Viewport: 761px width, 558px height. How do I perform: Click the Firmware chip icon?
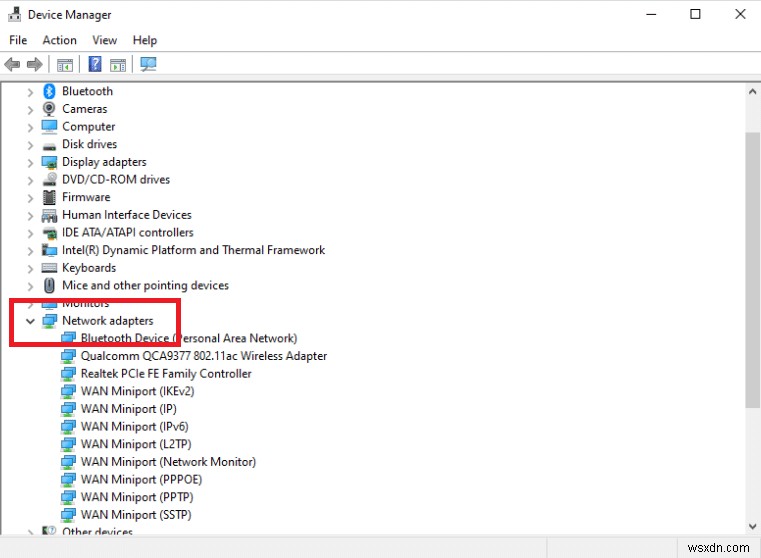click(49, 197)
